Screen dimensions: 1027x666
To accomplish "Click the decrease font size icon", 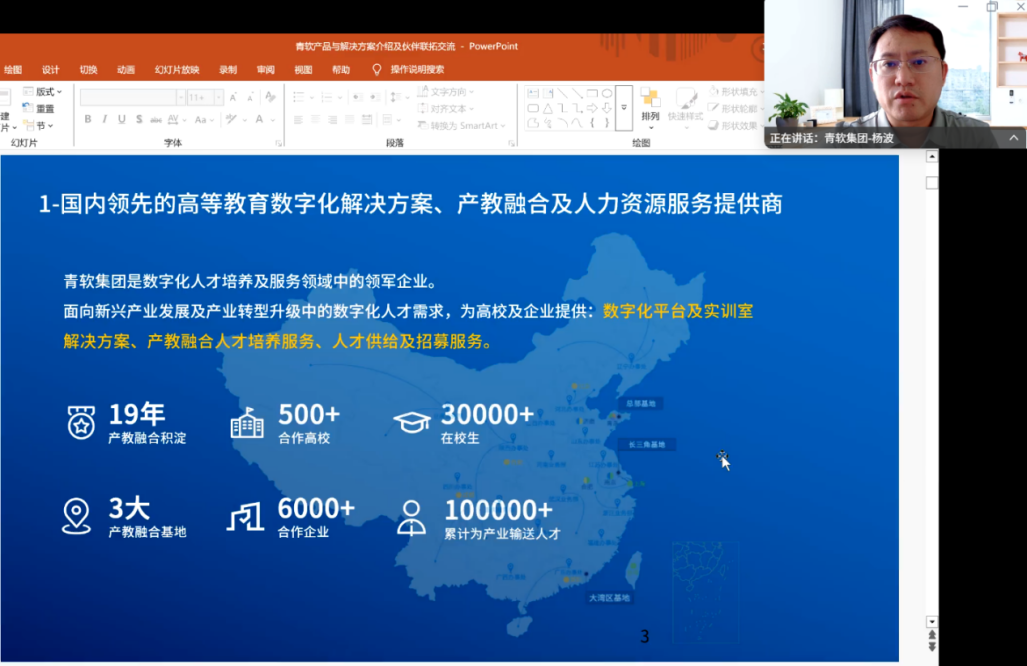I will (250, 98).
